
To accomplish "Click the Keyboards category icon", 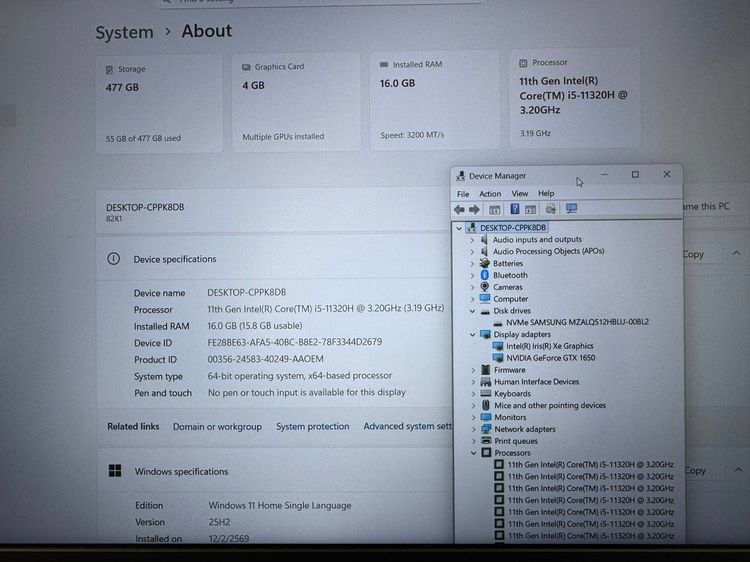I will coord(485,393).
